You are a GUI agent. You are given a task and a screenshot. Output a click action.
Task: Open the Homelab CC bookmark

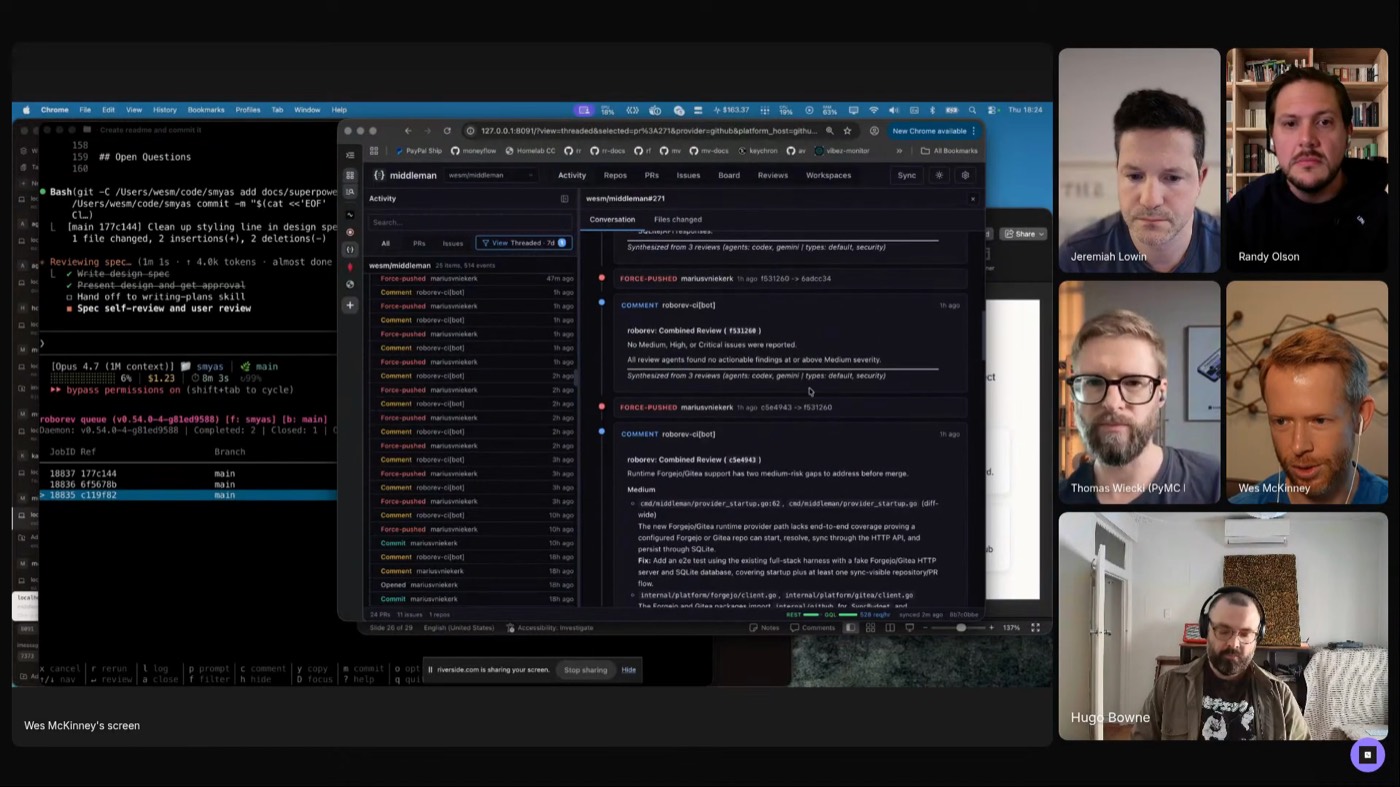[x=530, y=151]
